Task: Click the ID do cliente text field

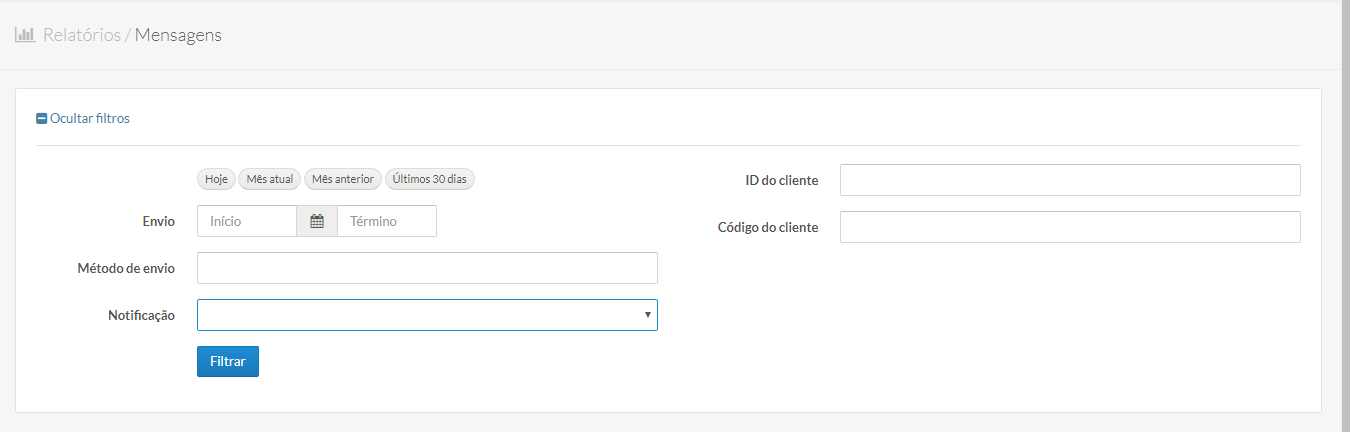Action: coord(1070,180)
